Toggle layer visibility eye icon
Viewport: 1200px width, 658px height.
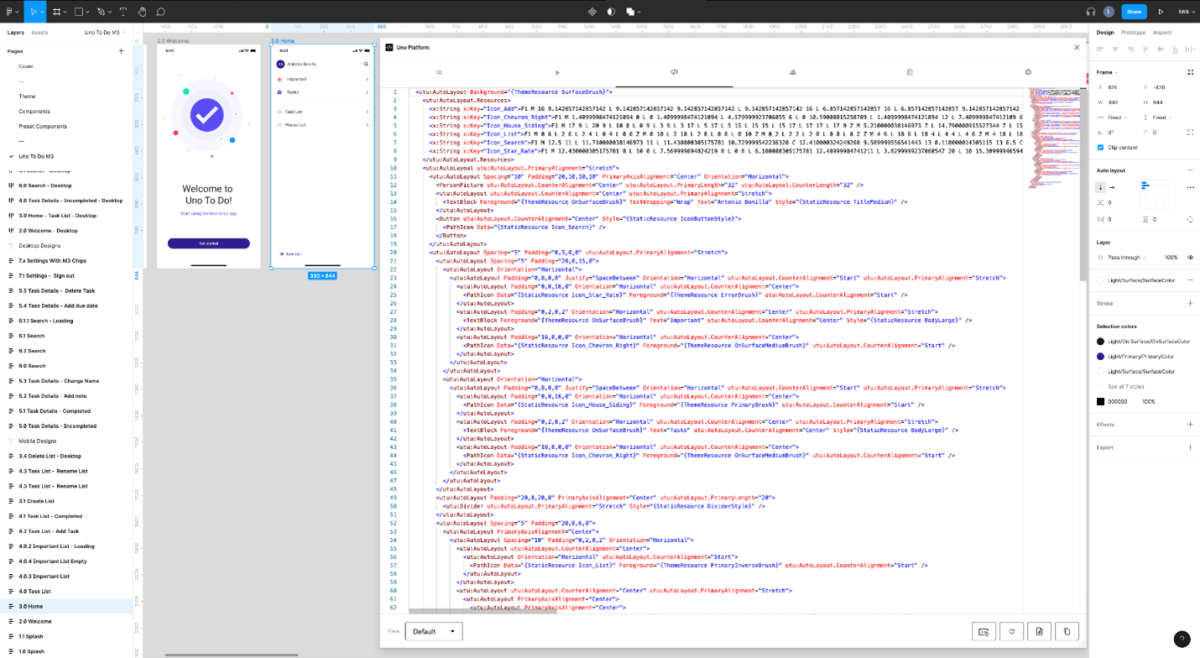[1191, 257]
